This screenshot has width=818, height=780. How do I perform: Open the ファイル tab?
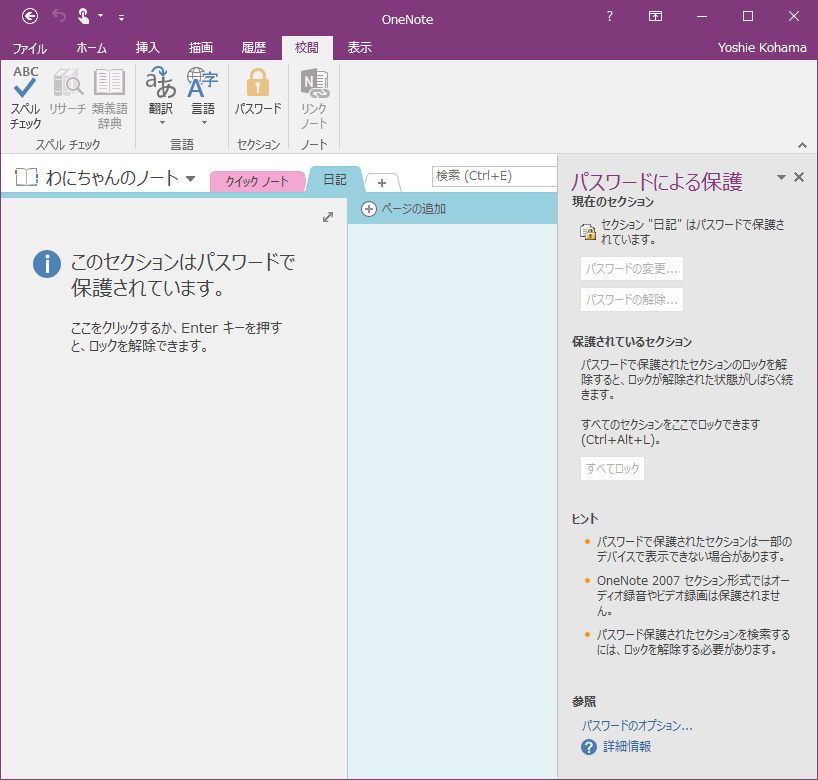pyautogui.click(x=30, y=48)
